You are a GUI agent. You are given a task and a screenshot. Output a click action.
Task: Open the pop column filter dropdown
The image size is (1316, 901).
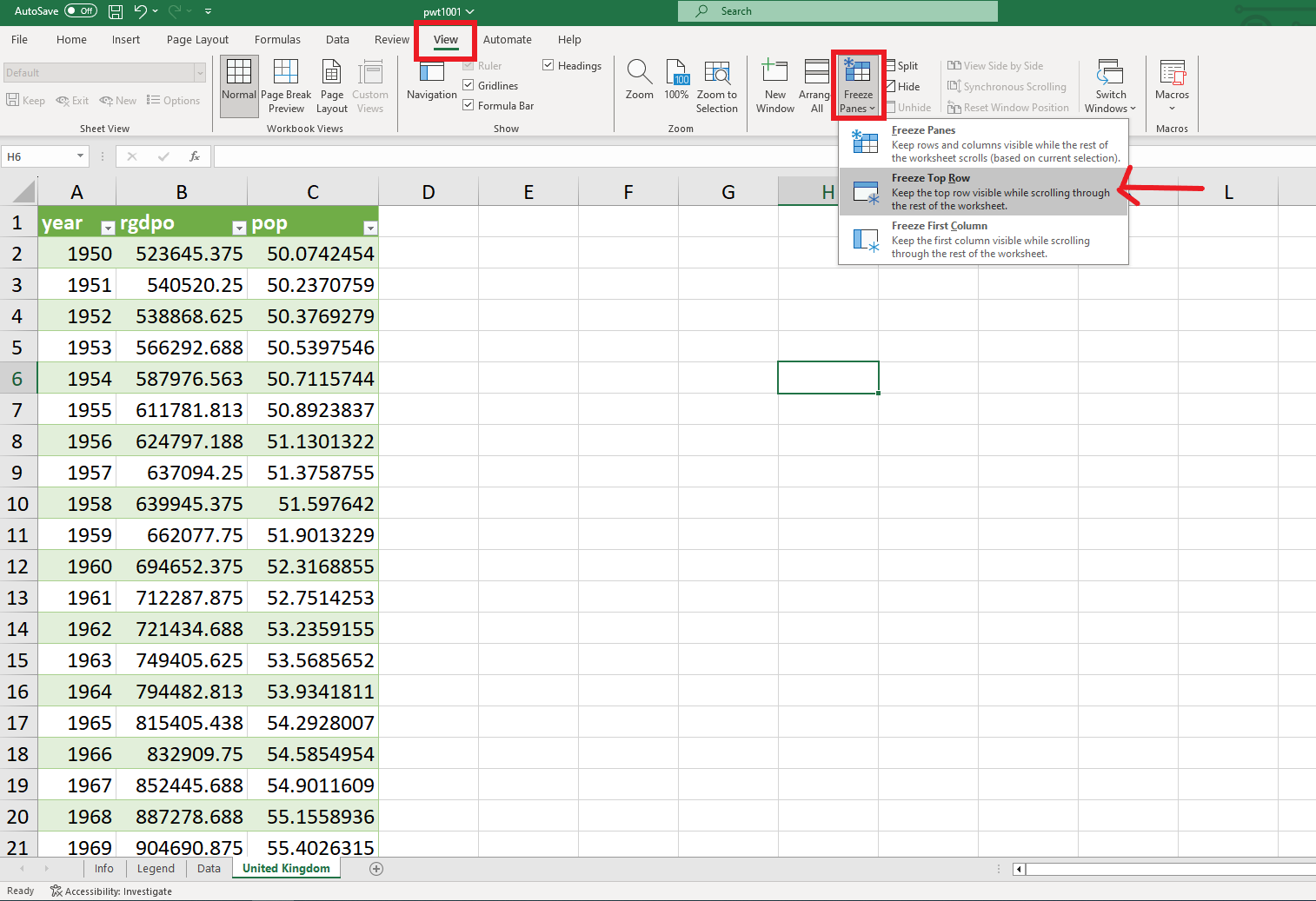370,228
